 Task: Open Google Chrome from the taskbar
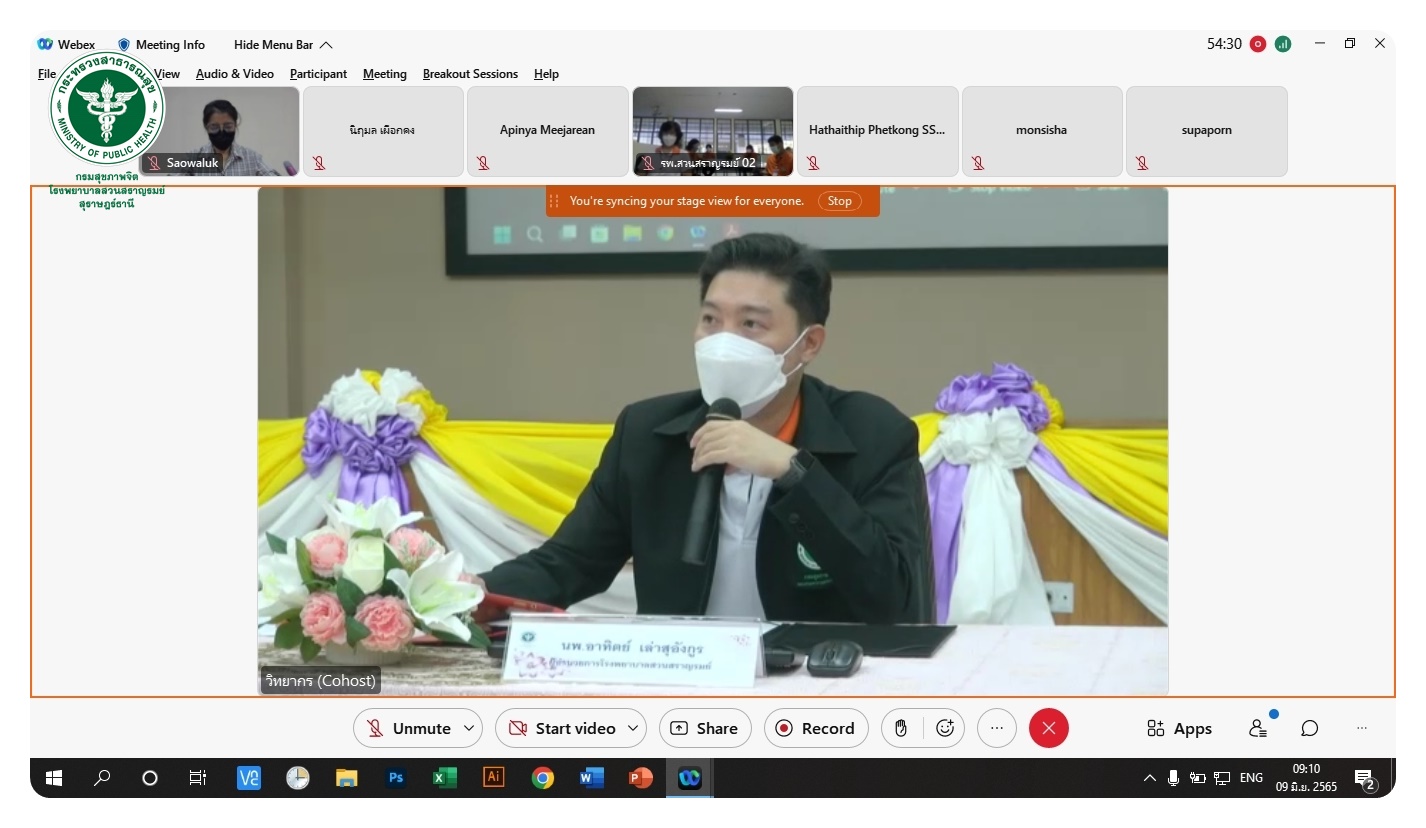tap(543, 778)
